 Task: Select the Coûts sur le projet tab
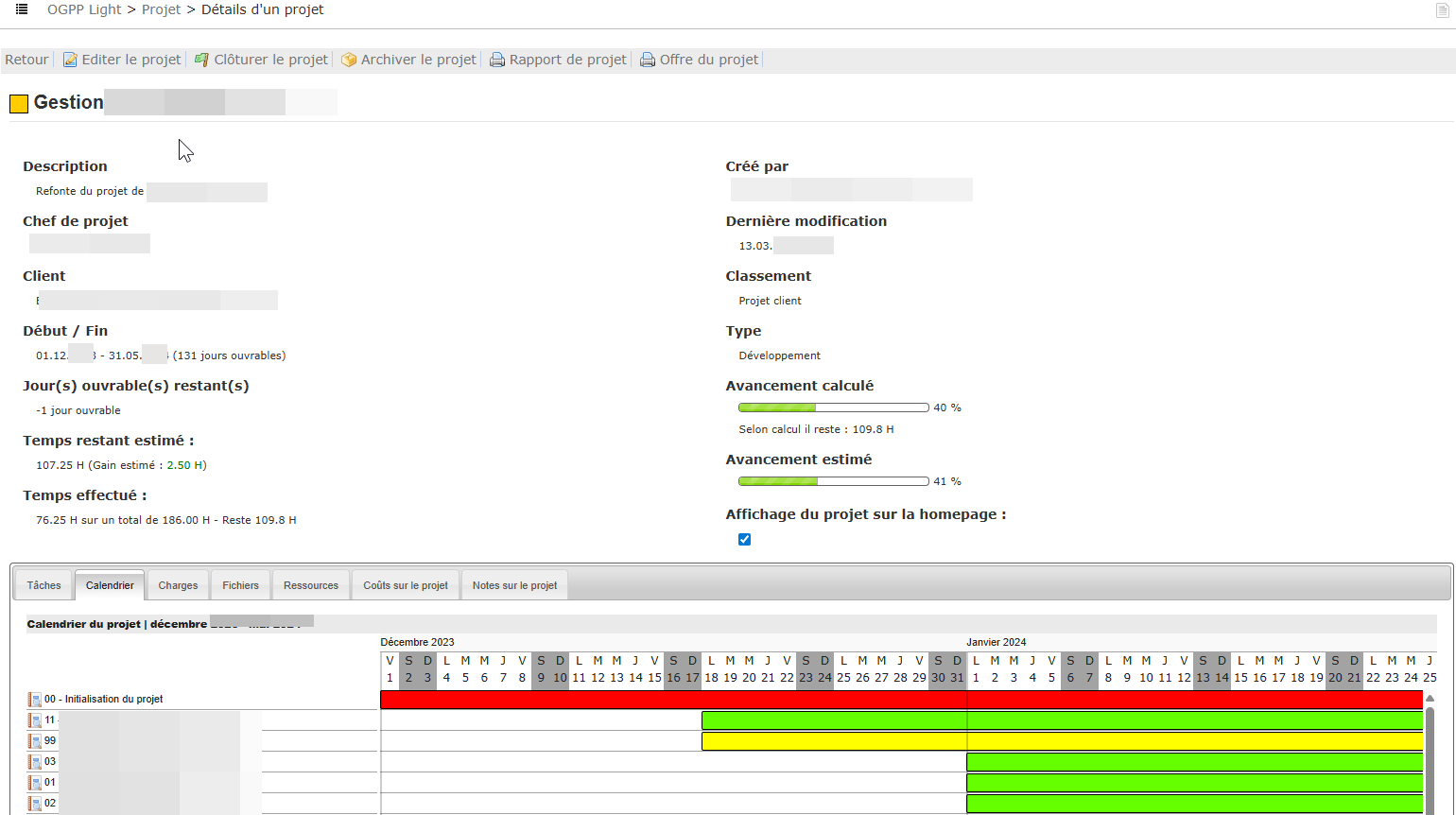tap(405, 584)
